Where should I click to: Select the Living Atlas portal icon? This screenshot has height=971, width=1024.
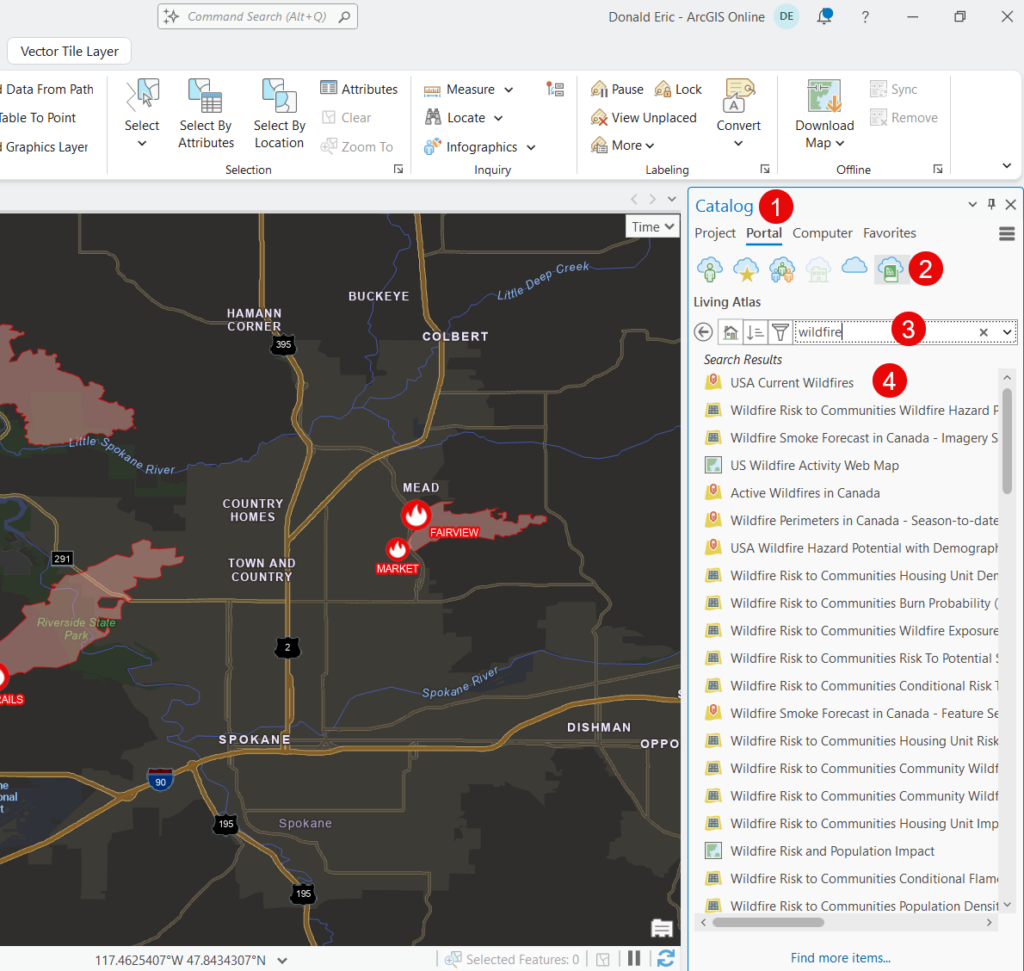pos(891,268)
